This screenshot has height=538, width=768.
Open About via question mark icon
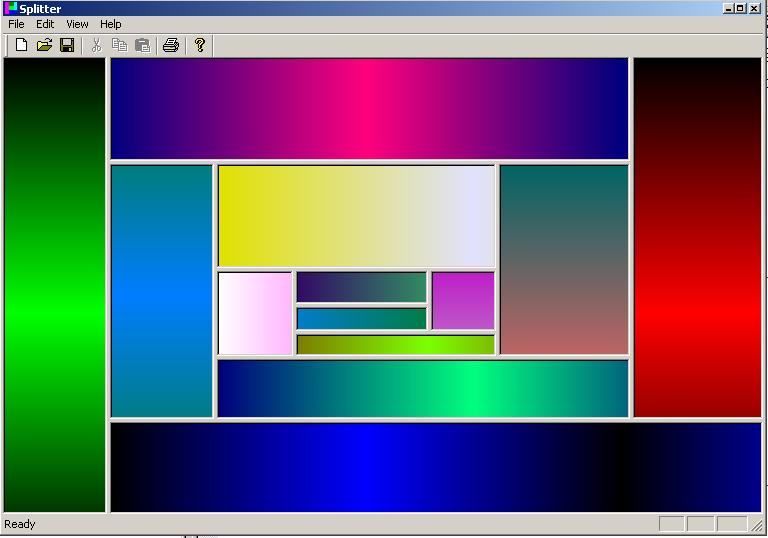click(x=199, y=45)
